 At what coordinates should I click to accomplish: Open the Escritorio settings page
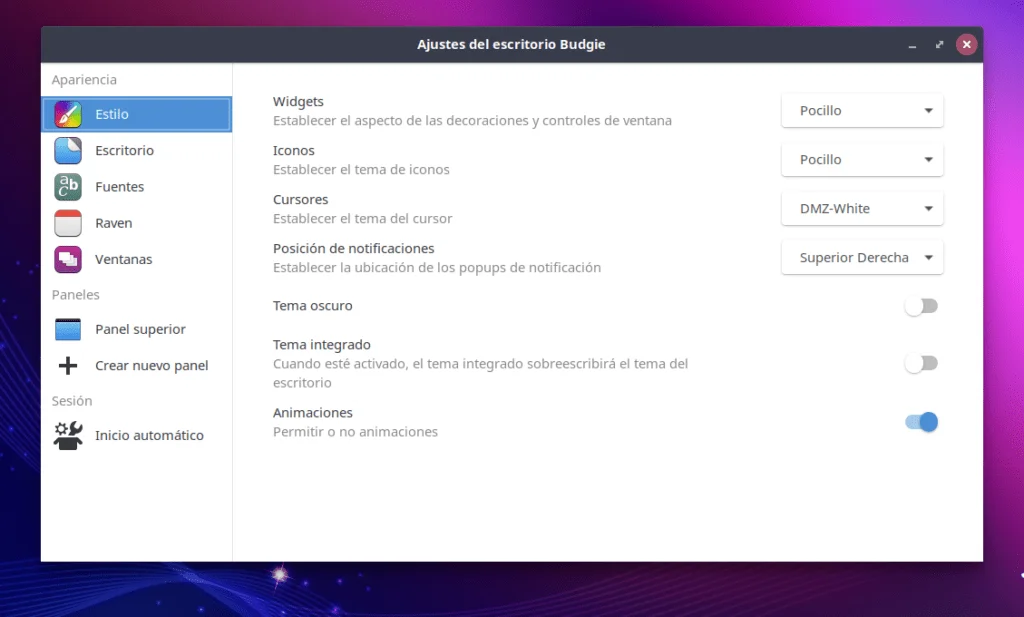[x=136, y=151]
